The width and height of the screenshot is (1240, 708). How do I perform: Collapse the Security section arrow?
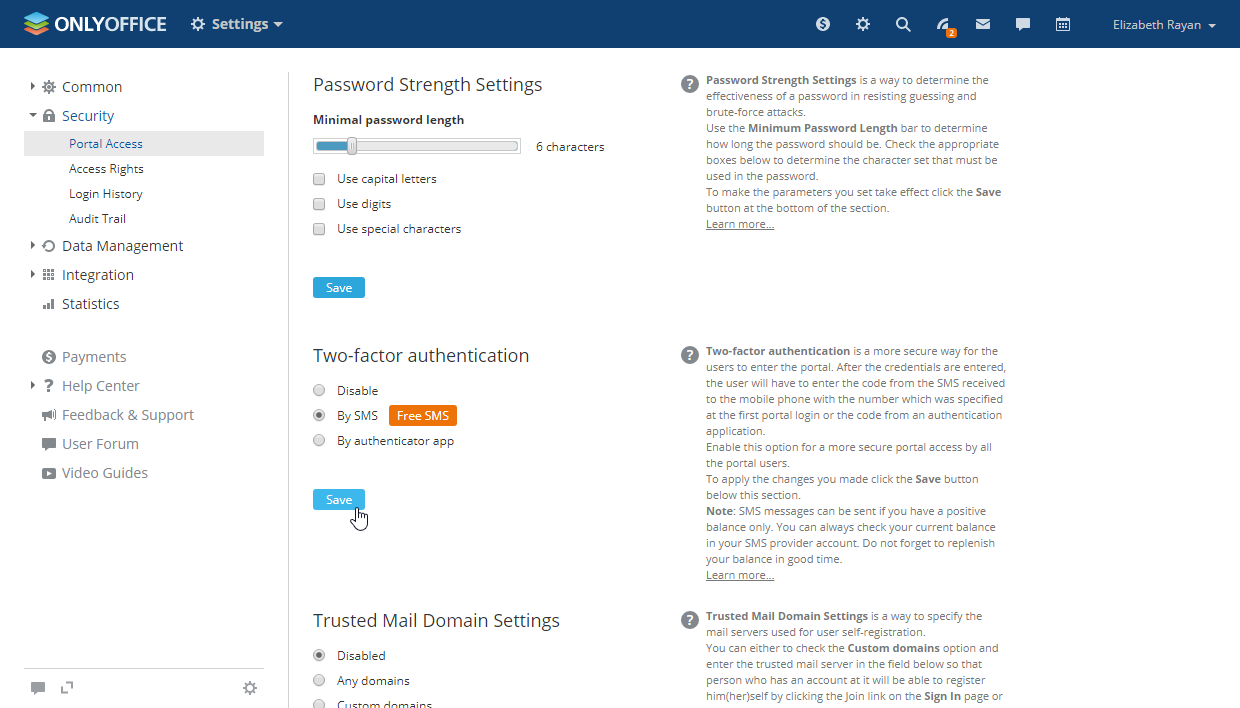(x=32, y=115)
